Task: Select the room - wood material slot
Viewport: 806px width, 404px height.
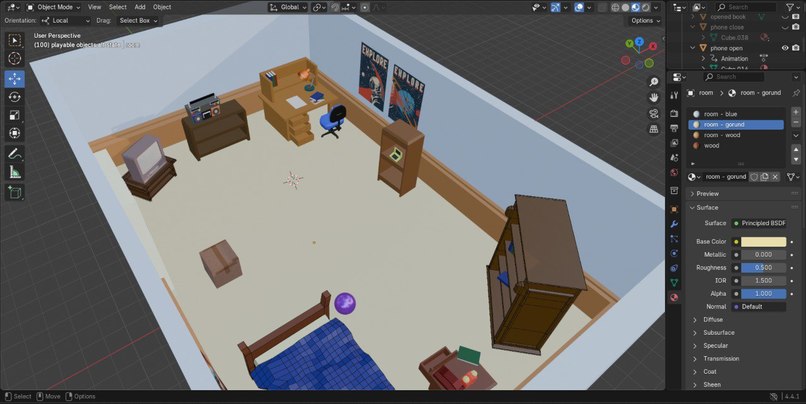Action: [736, 135]
